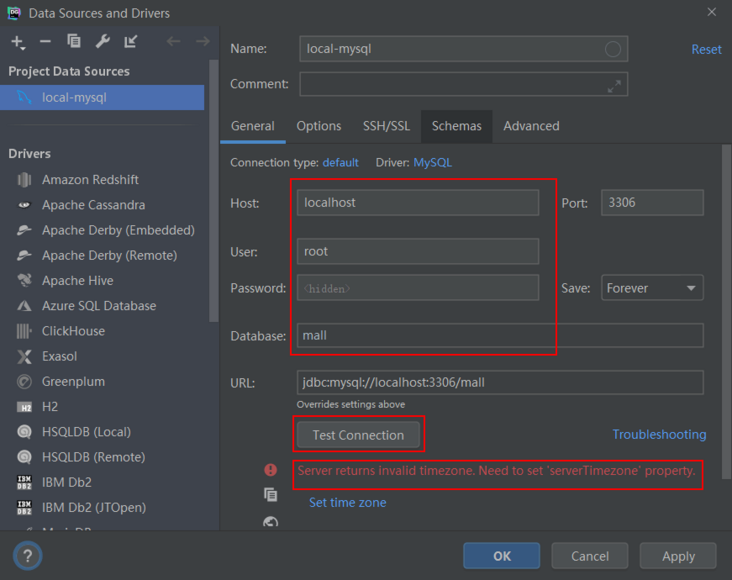
Task: Click the copy error icon beside message
Action: [x=270, y=495]
